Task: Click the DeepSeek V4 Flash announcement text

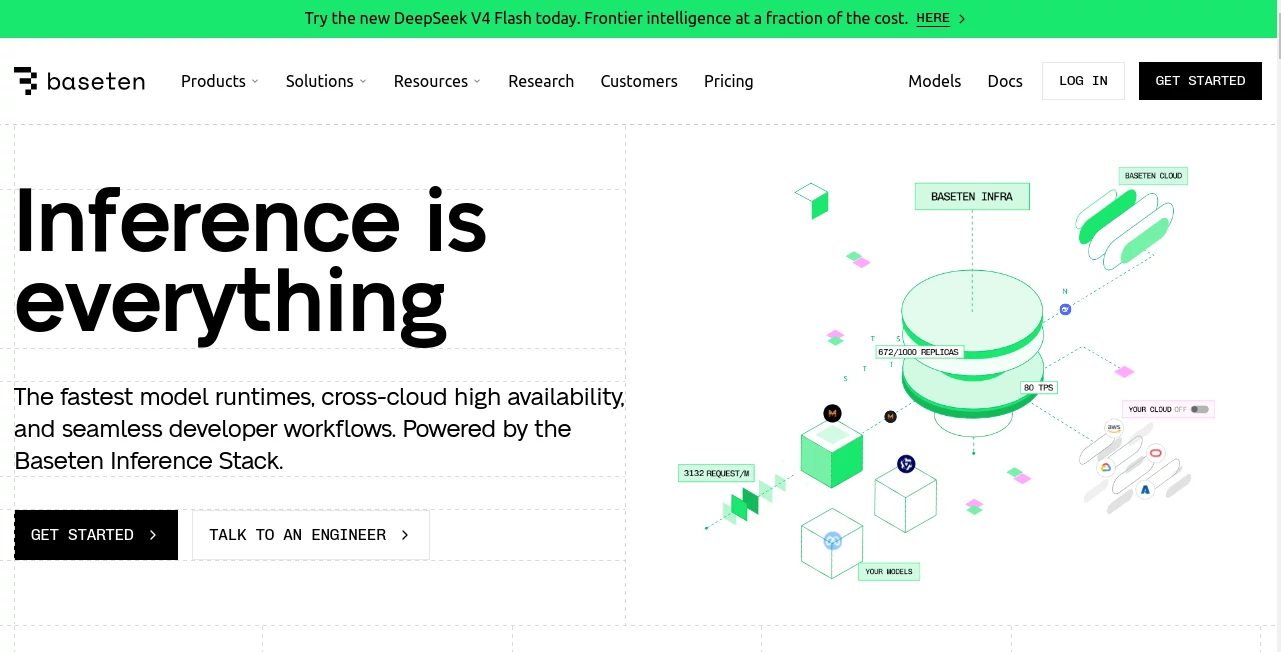Action: tap(606, 18)
